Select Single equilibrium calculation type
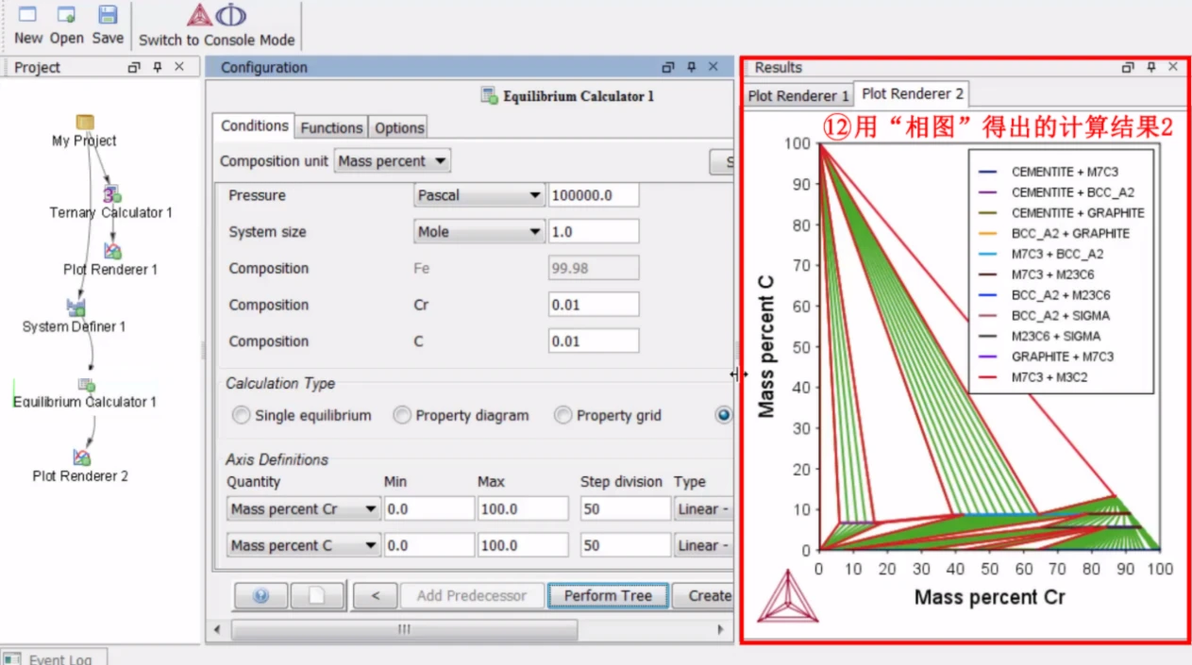 coord(241,415)
